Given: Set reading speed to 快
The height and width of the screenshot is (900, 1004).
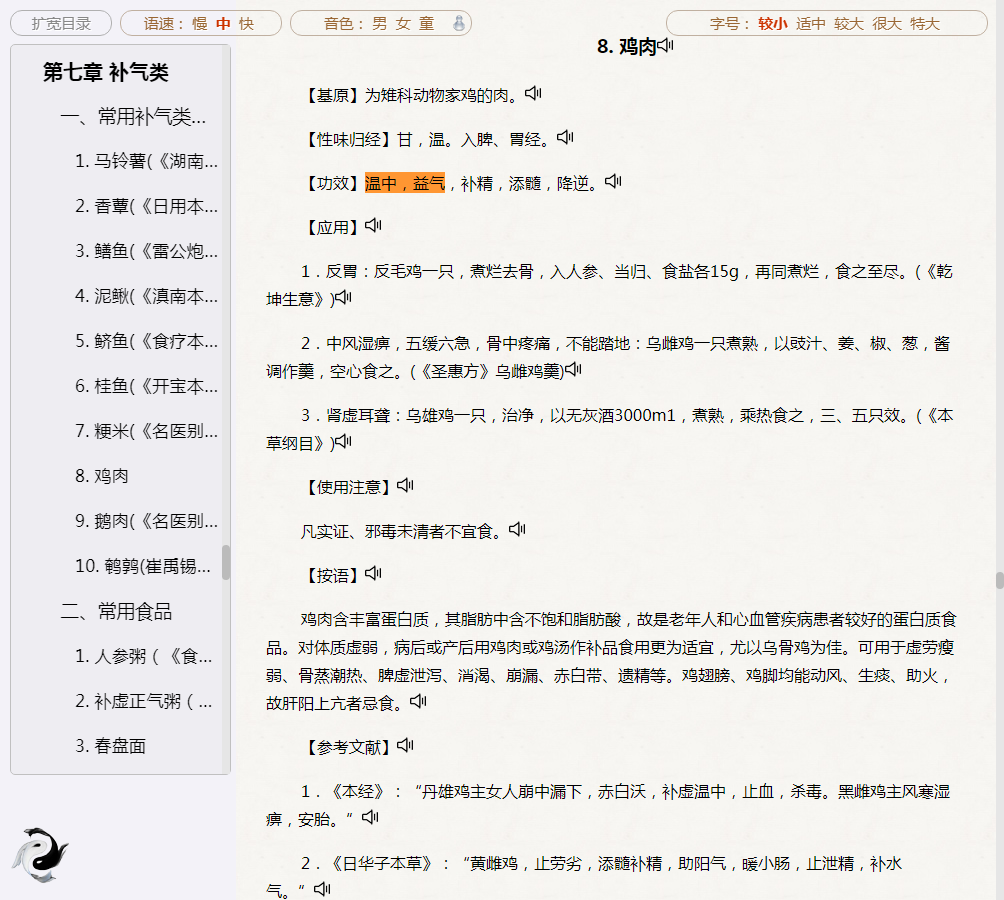Looking at the screenshot, I should pos(246,23).
